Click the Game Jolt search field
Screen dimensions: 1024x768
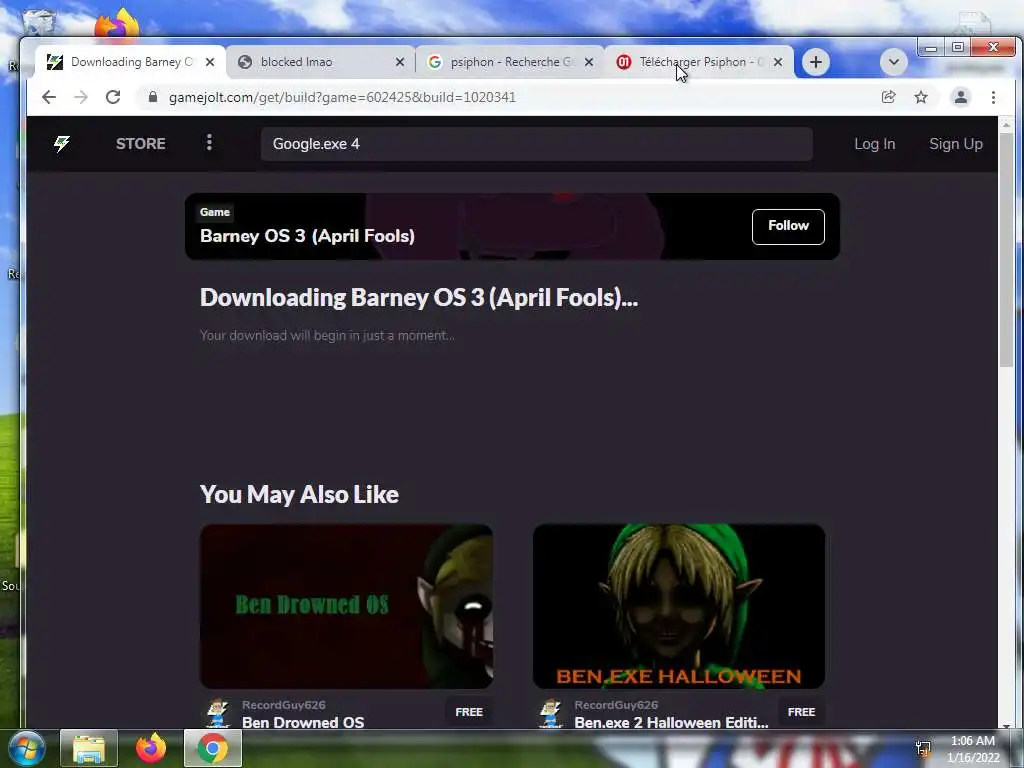coord(537,144)
